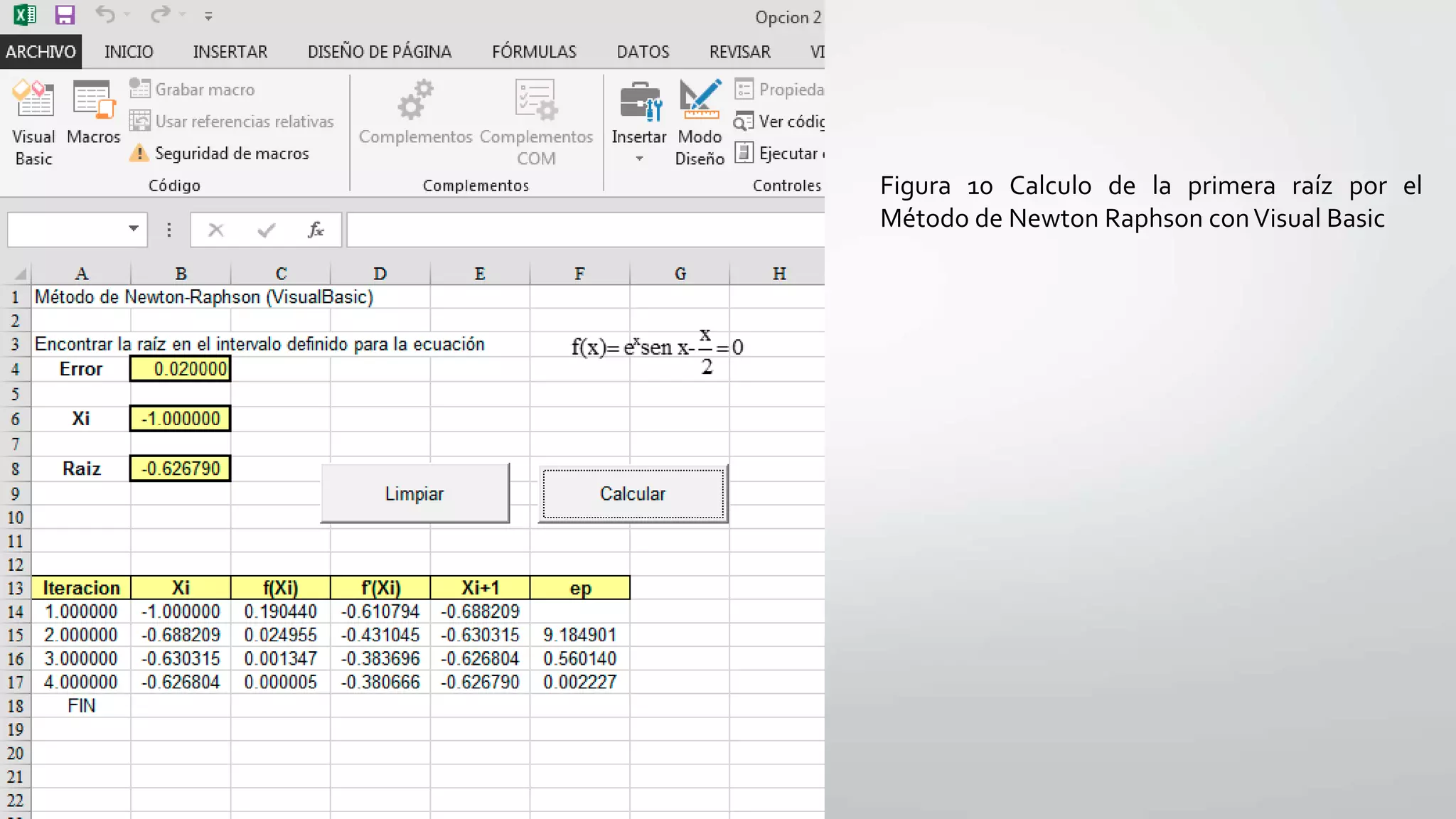The width and height of the screenshot is (1456, 819).
Task: Select cell with value -0.610794
Action: click(380, 611)
